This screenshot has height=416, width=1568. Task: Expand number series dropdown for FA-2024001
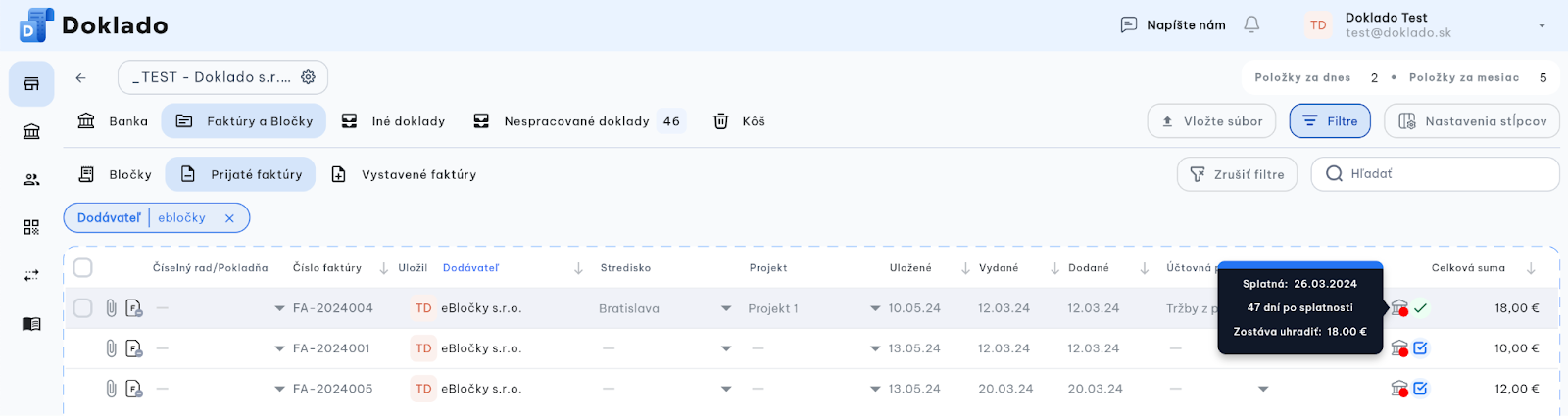pos(279,348)
